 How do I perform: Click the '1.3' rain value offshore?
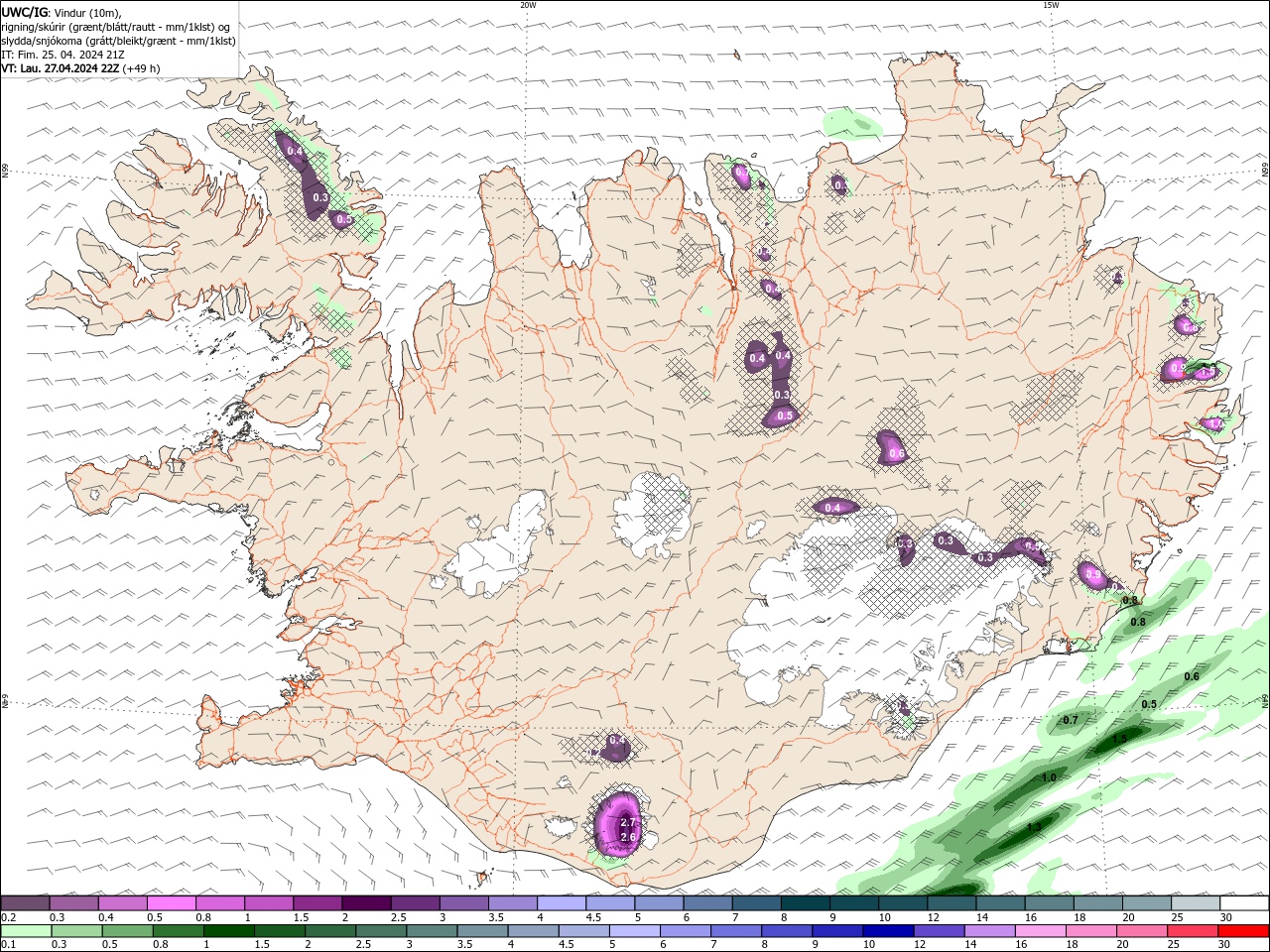point(1033,827)
